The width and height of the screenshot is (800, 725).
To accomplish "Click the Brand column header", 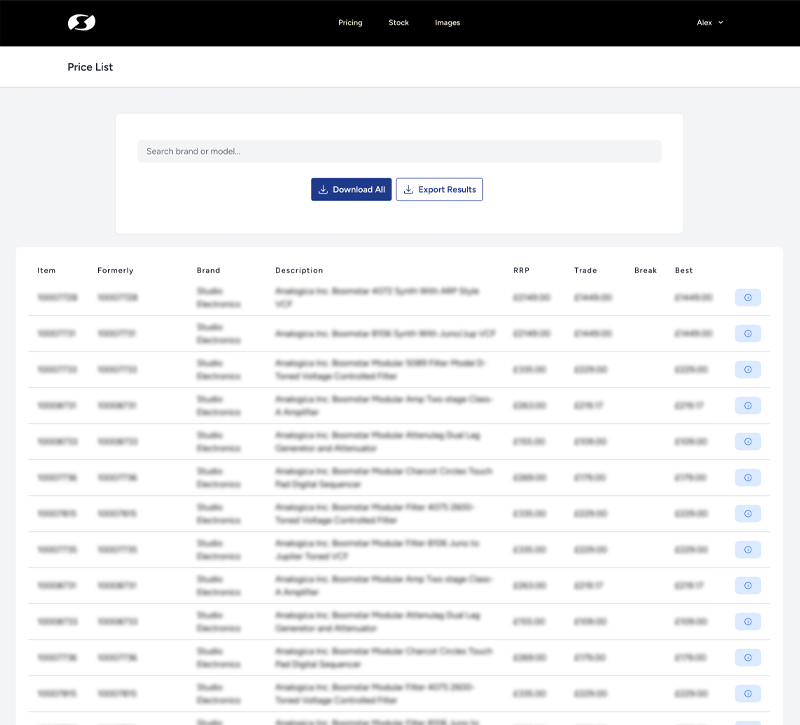I will (208, 270).
